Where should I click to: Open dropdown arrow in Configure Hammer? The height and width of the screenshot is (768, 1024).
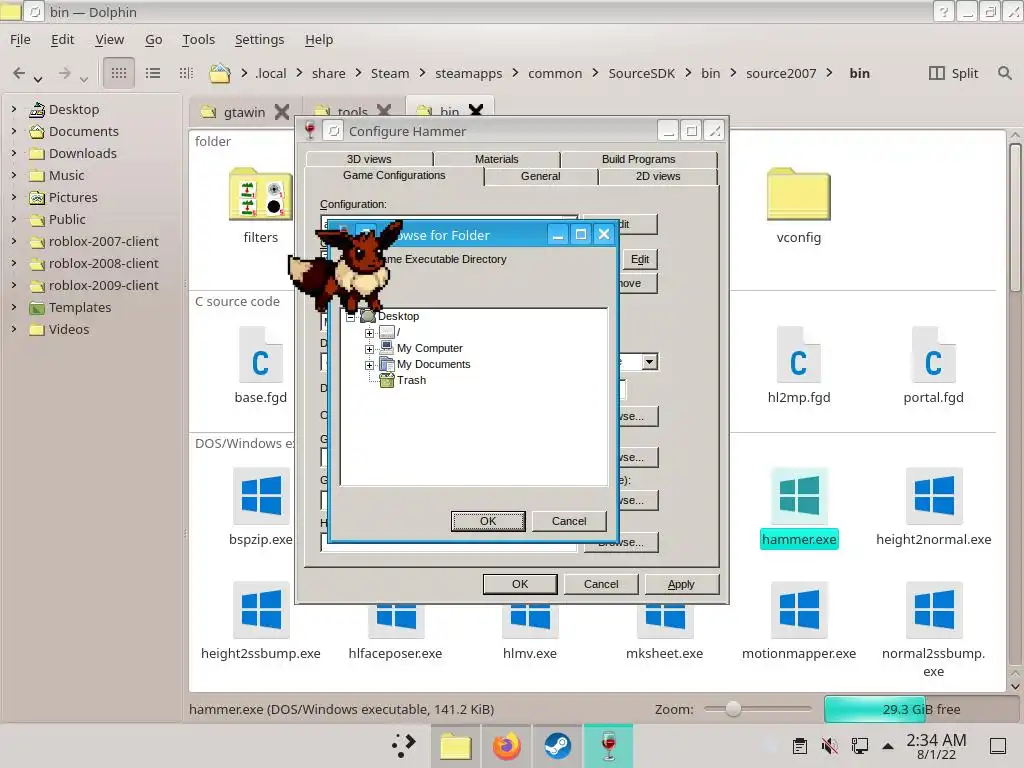[x=649, y=362]
